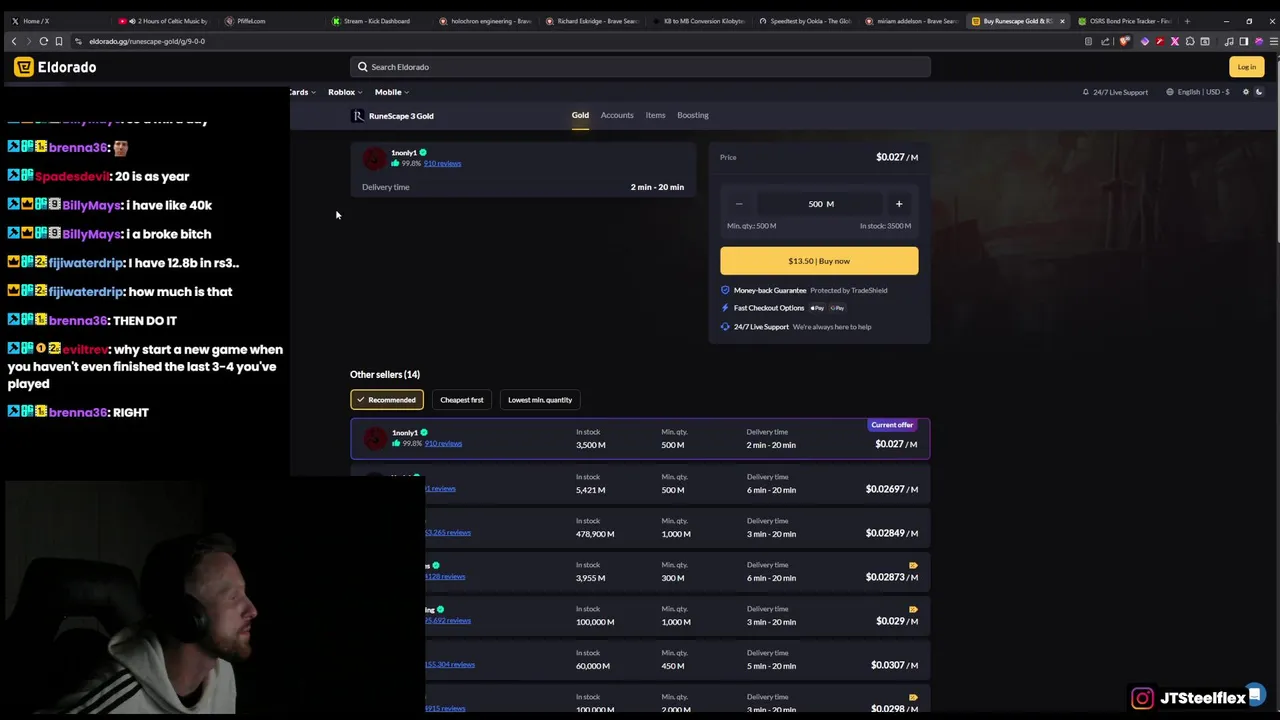Screen dimensions: 1280x720
Task: Switch to the Boosting tab
Action: 693,115
